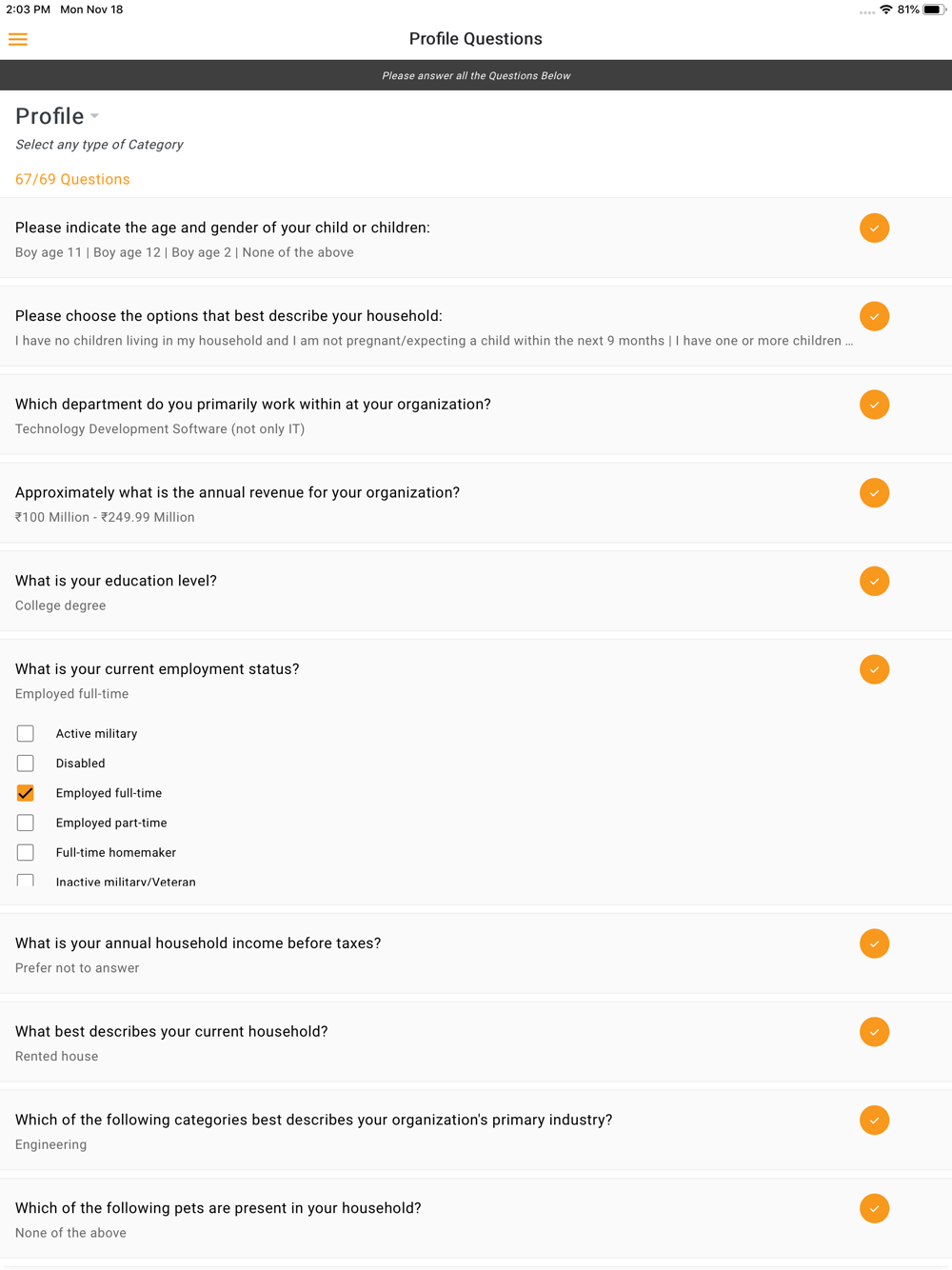
Task: Tap checkmark icon for annual revenue question
Action: (x=874, y=493)
